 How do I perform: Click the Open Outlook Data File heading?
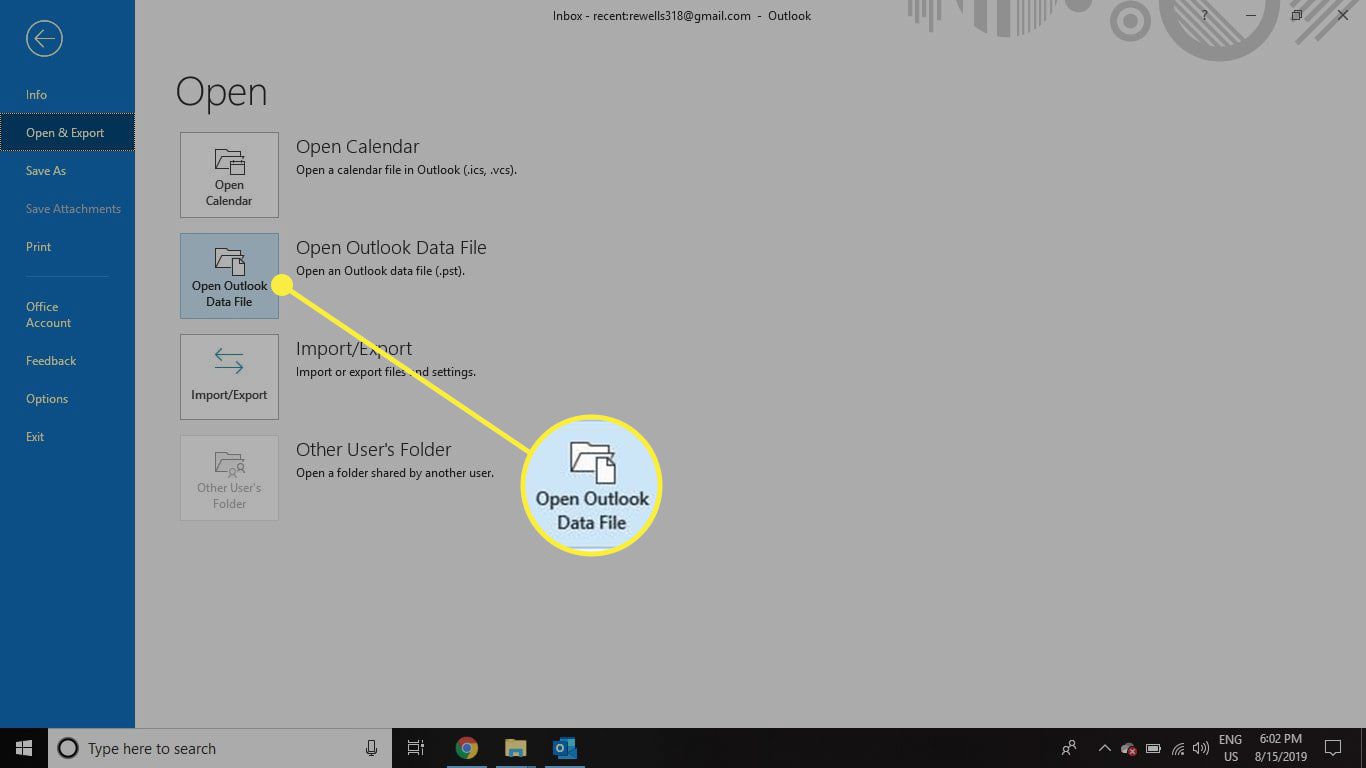(391, 248)
